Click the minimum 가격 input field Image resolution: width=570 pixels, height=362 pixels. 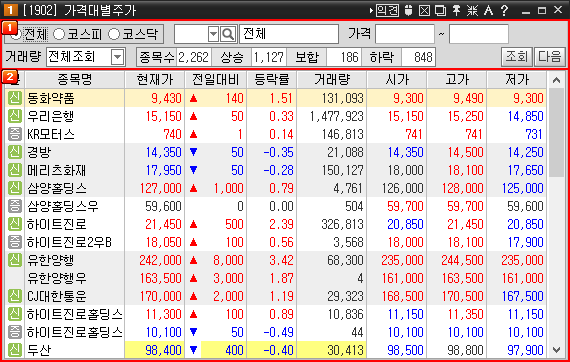[405, 34]
